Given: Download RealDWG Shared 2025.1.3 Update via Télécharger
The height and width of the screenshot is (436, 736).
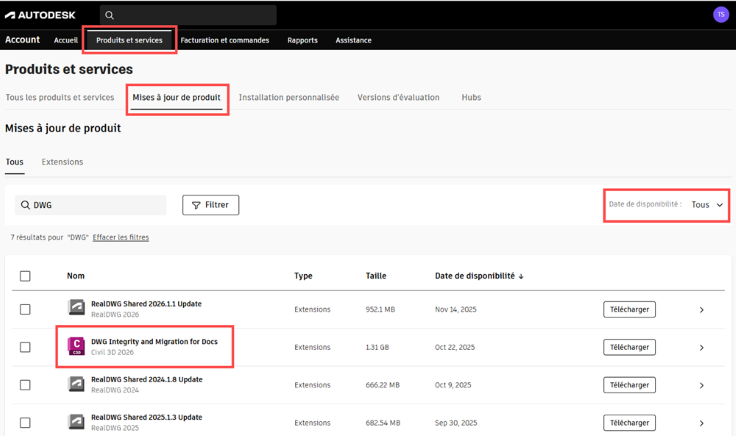Looking at the screenshot, I should [x=629, y=423].
